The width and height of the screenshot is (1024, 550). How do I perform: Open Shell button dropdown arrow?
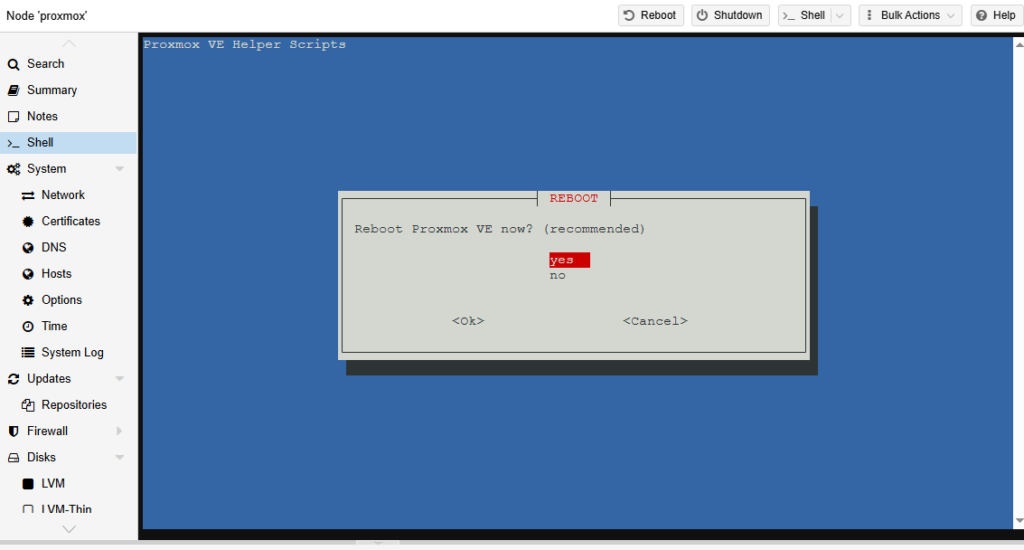coord(840,15)
